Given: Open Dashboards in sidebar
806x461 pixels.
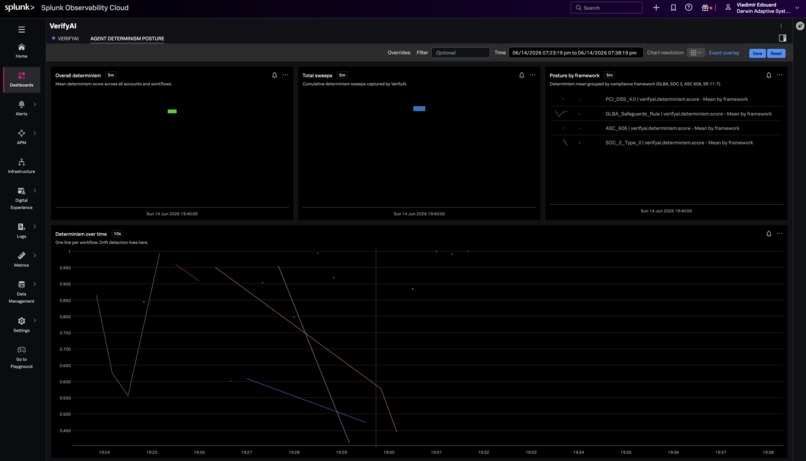Looking at the screenshot, I should [x=22, y=79].
